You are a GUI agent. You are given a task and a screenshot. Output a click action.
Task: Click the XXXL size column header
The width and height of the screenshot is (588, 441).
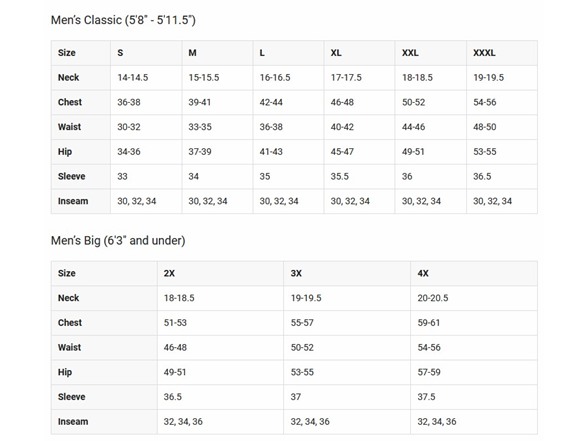pyautogui.click(x=484, y=53)
